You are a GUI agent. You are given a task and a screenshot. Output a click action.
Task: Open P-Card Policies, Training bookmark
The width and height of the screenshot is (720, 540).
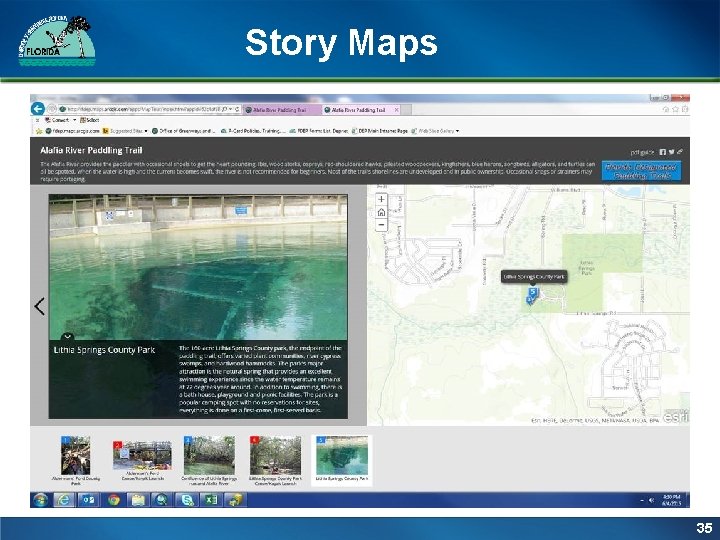253,131
